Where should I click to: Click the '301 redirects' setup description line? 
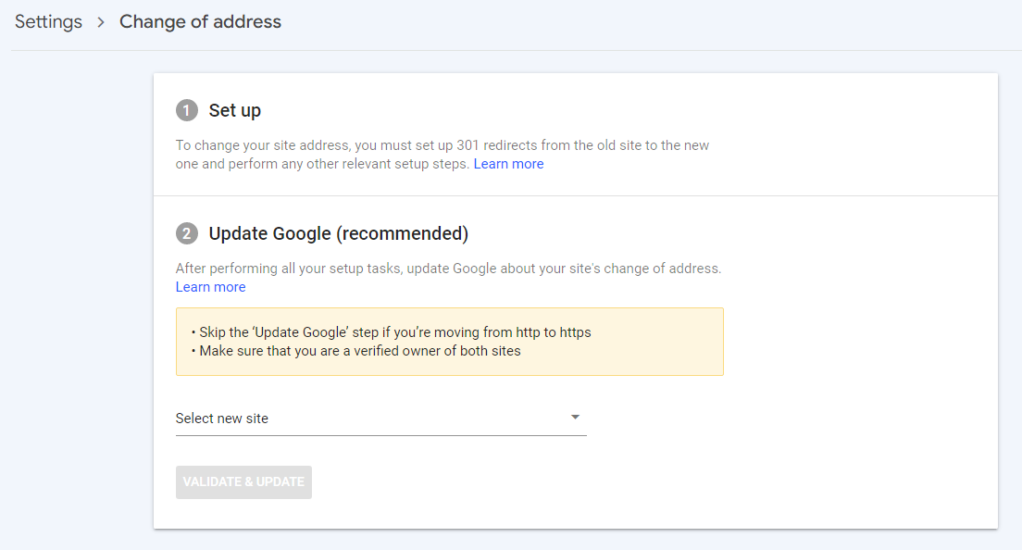coord(442,145)
